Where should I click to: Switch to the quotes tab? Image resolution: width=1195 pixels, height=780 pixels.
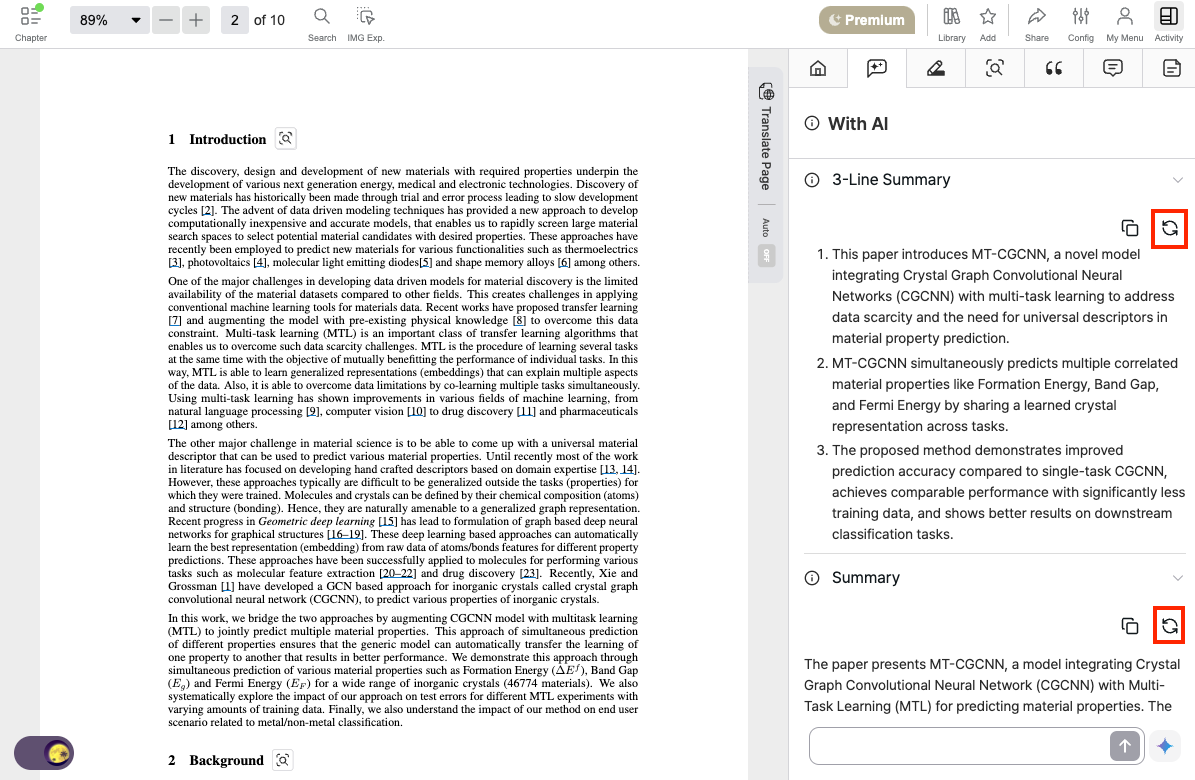(1053, 69)
